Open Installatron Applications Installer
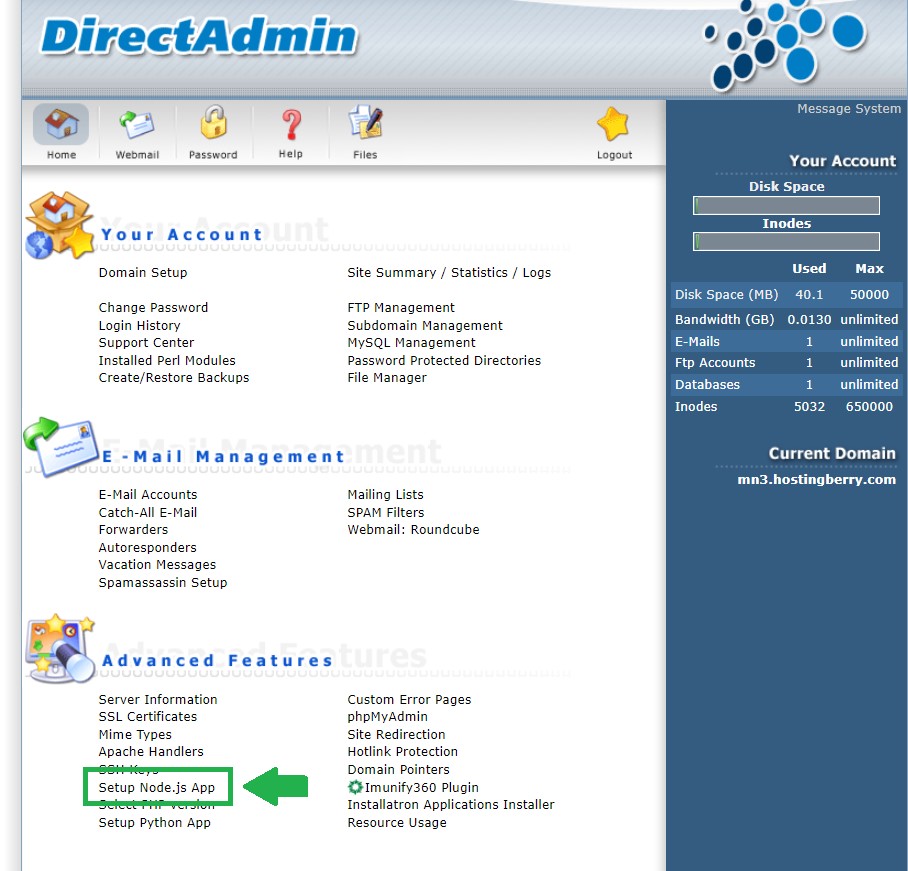 pos(450,805)
